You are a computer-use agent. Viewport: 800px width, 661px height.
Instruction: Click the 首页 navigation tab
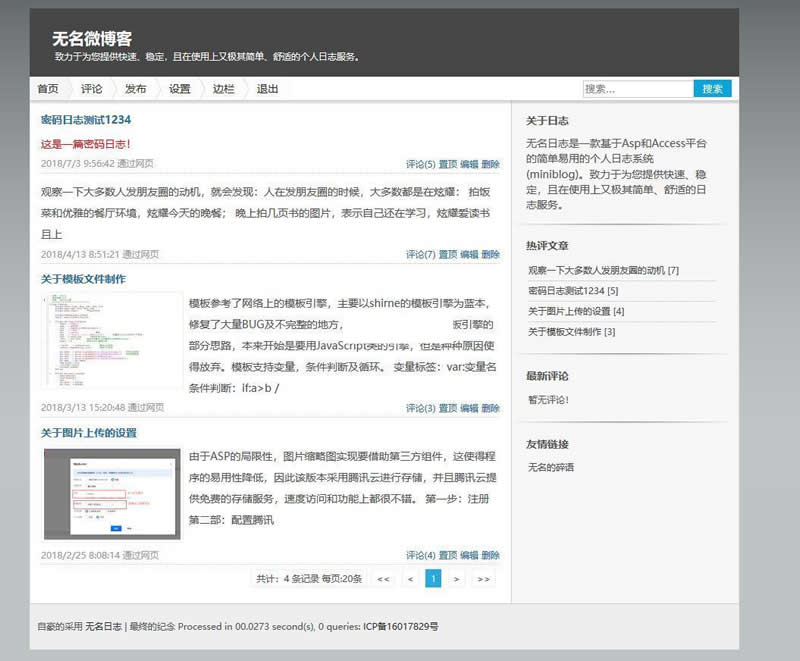pyautogui.click(x=48, y=89)
